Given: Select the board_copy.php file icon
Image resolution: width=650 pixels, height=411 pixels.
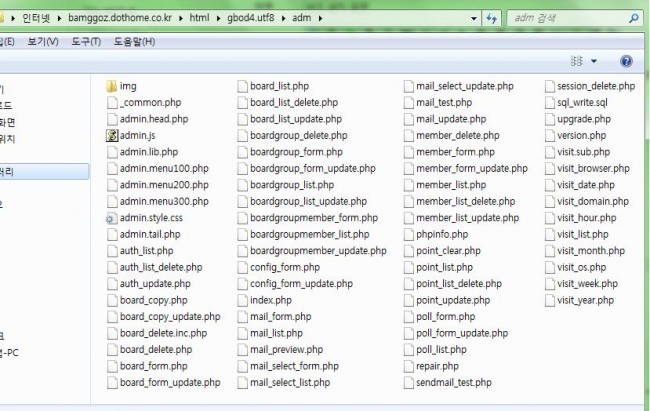Looking at the screenshot, I should pyautogui.click(x=112, y=300).
